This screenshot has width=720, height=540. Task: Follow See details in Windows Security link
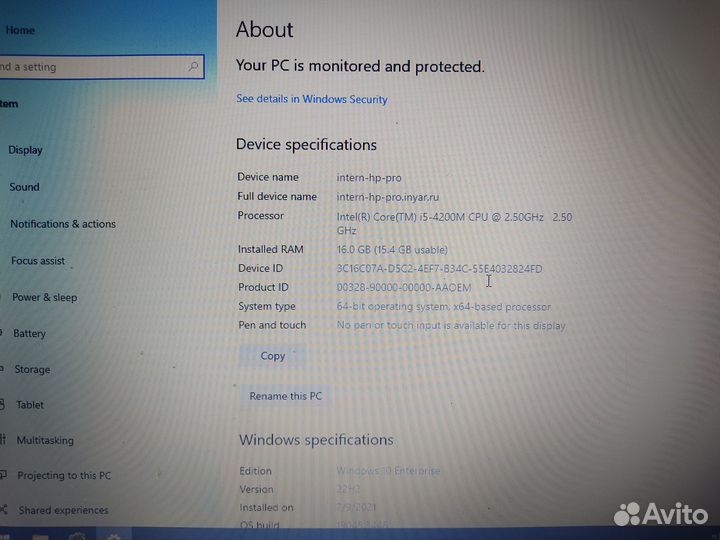point(312,99)
